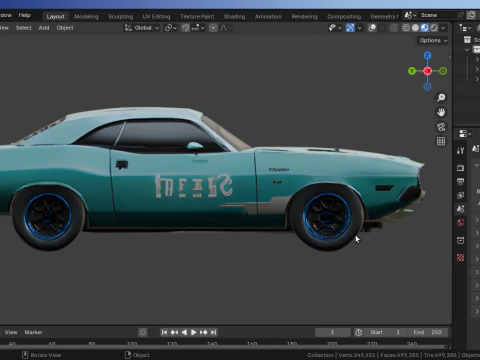Open the Output properties tab
The width and height of the screenshot is (480, 360).
pyautogui.click(x=461, y=181)
